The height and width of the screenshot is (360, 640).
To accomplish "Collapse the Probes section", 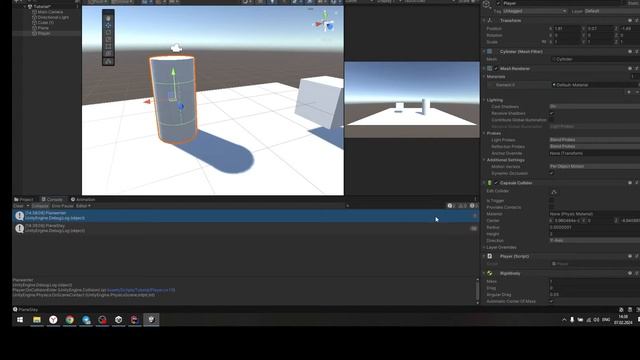I will click(x=484, y=133).
